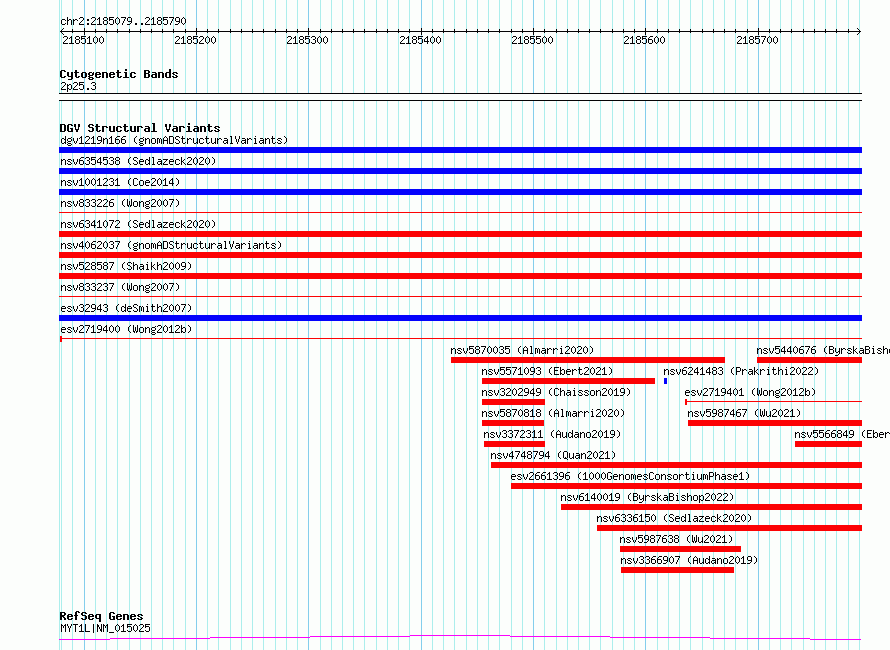Open nsv6140019 (ByrskaBishop2022) variant
The height and width of the screenshot is (650, 890).
pos(647,497)
